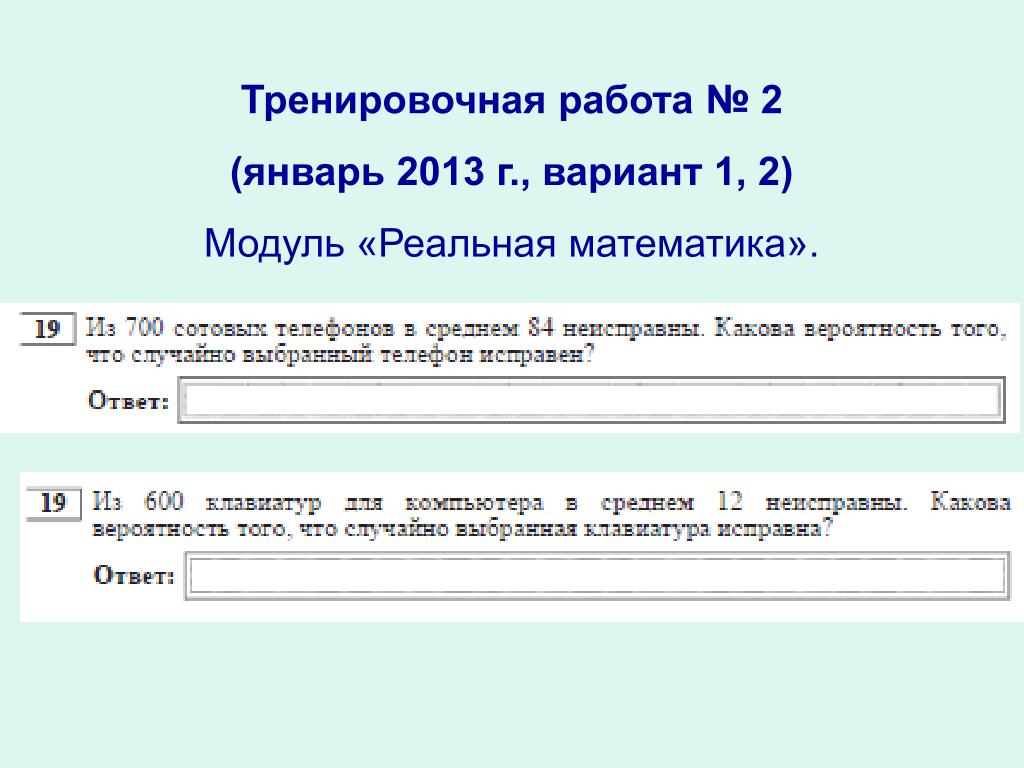Click the line 'случайно выбранная клавиатура исправна?'
Viewport: 1024px width, 768px height.
pyautogui.click(x=588, y=528)
